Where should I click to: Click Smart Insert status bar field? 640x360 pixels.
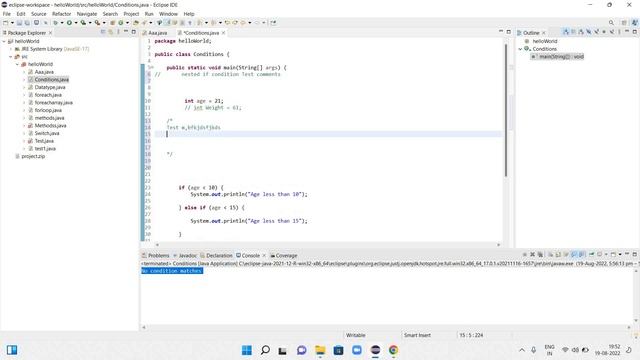(417, 335)
